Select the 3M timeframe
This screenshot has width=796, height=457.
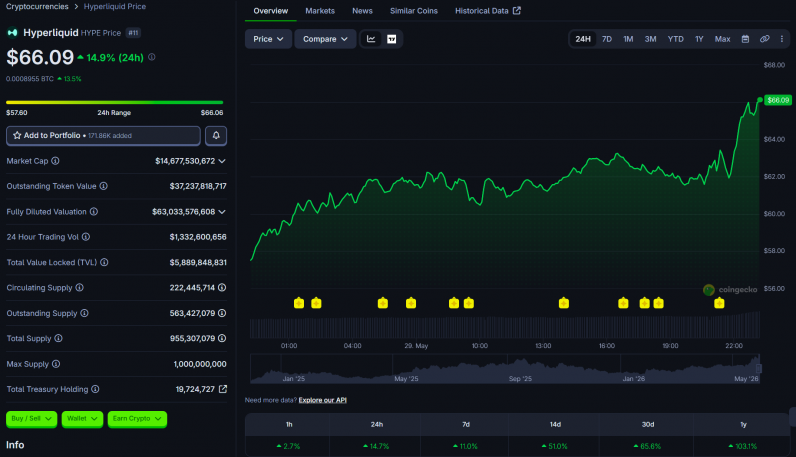click(650, 39)
